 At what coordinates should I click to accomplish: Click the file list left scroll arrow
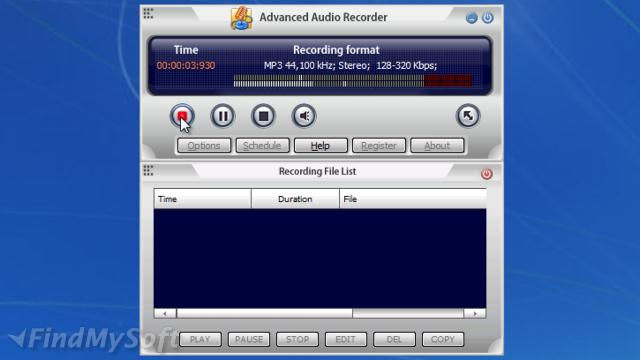pos(165,313)
